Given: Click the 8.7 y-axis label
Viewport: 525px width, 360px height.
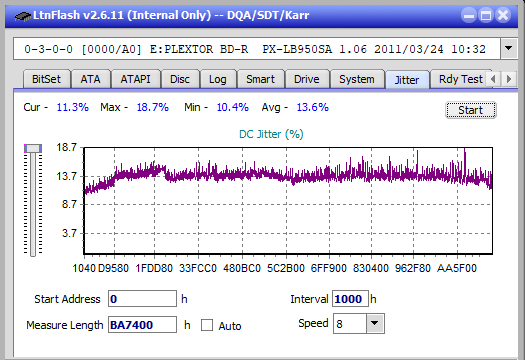Looking at the screenshot, I should [69, 204].
